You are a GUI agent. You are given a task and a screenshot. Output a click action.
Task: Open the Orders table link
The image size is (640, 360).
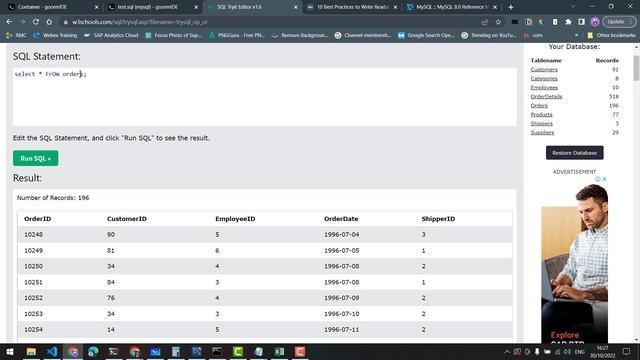point(539,106)
